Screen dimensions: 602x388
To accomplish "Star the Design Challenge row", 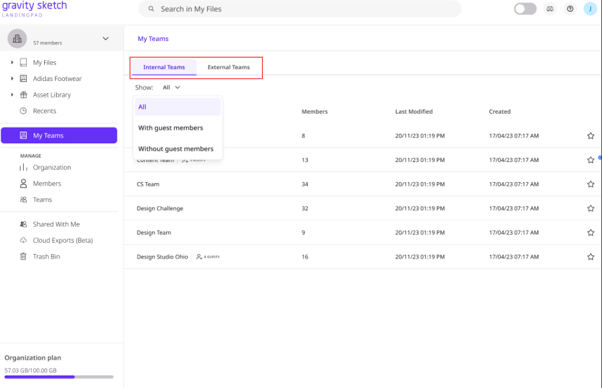I will point(590,208).
